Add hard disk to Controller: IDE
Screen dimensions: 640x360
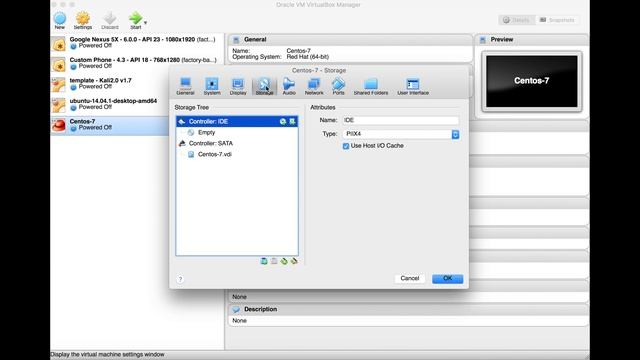click(x=292, y=121)
